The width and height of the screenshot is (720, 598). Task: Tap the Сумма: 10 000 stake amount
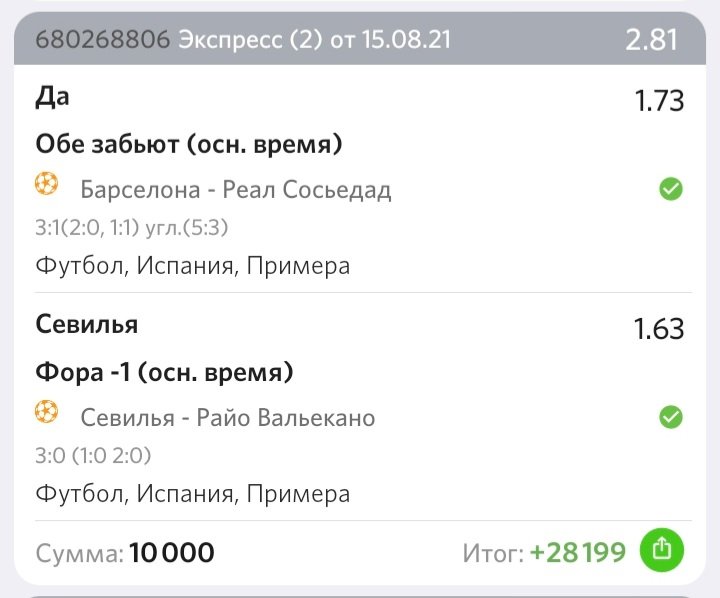[x=125, y=553]
